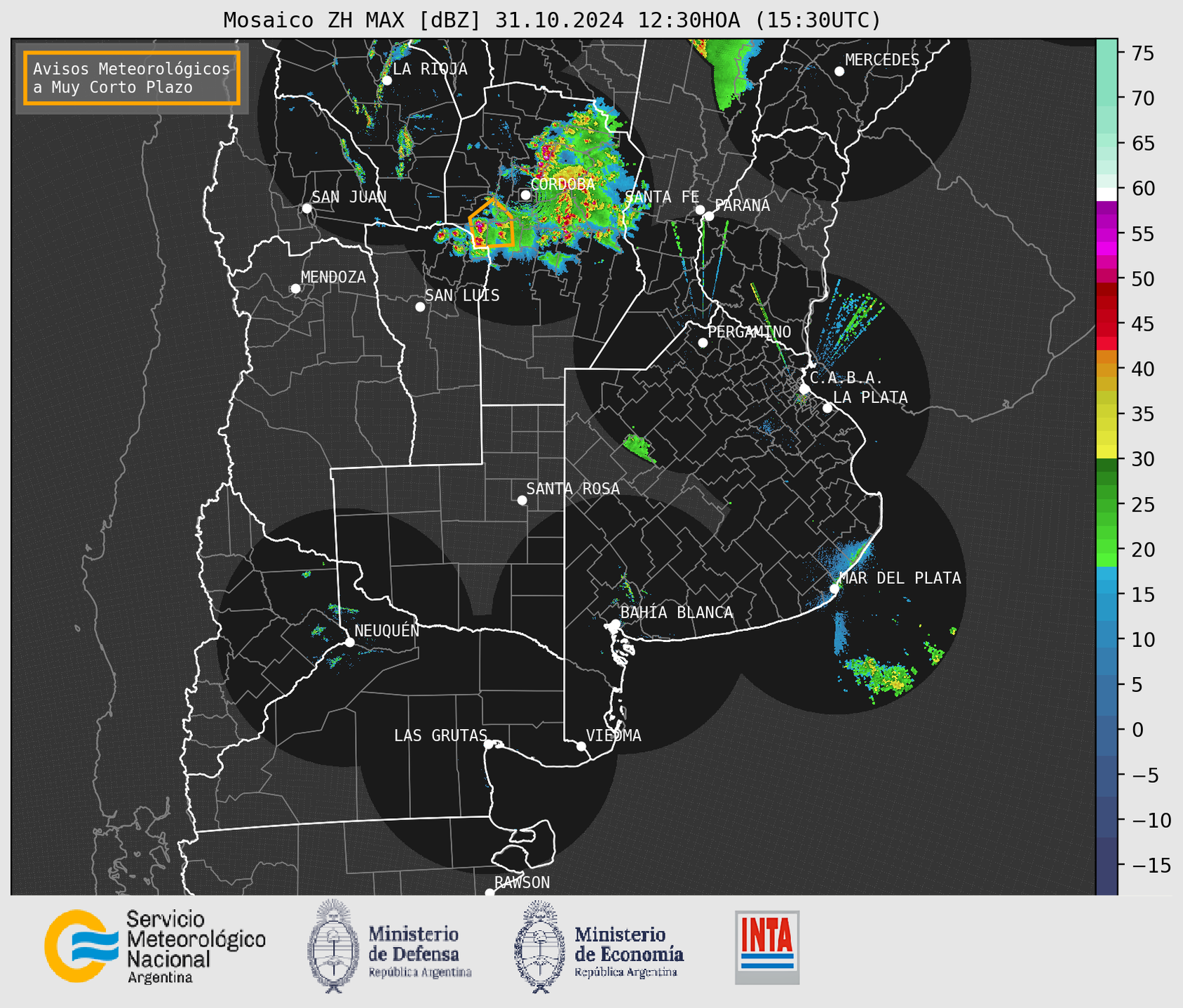
Task: Click the Bahía Blanca city marker dot
Action: (x=615, y=624)
